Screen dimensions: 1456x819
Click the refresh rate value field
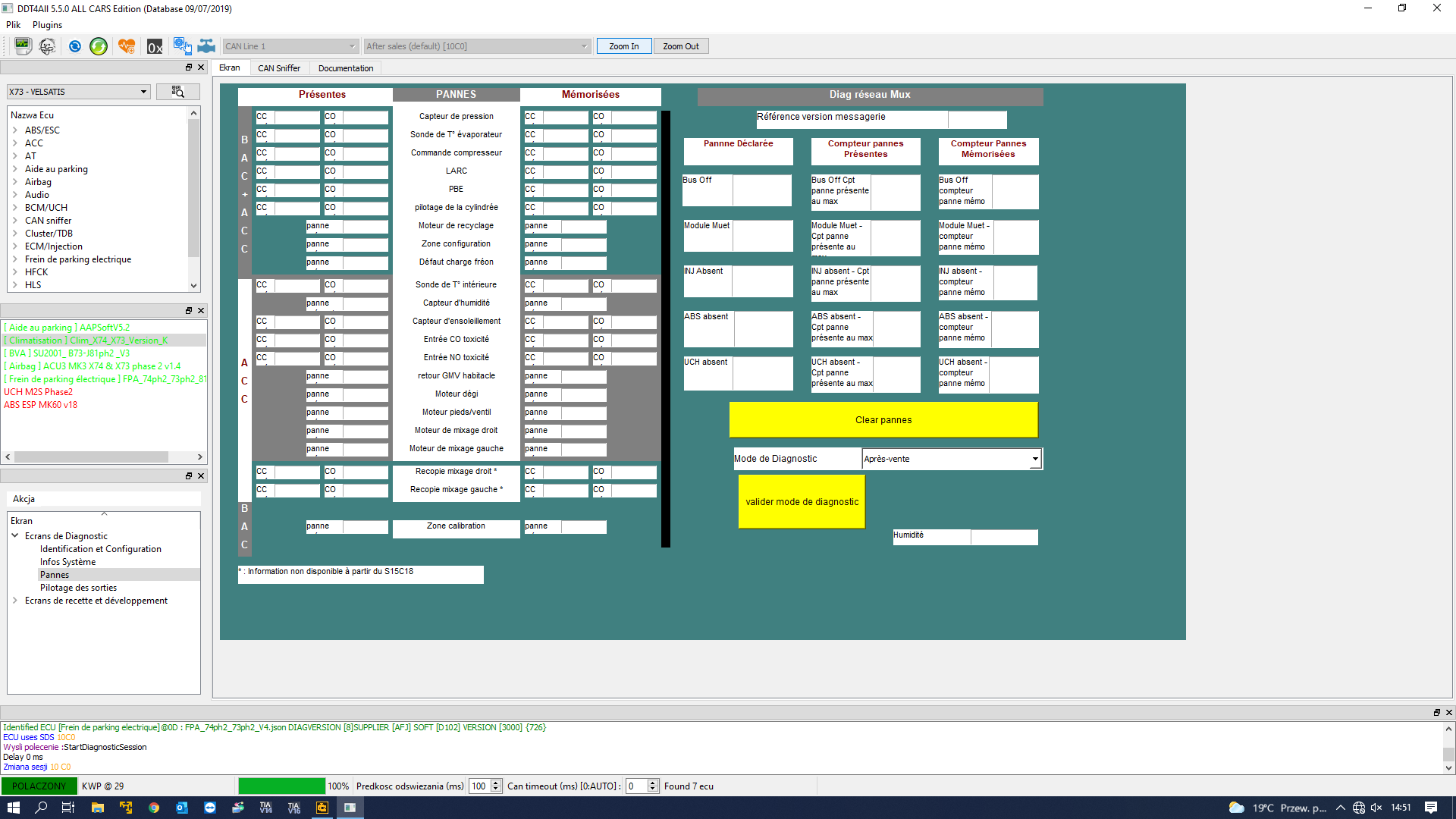pos(480,786)
